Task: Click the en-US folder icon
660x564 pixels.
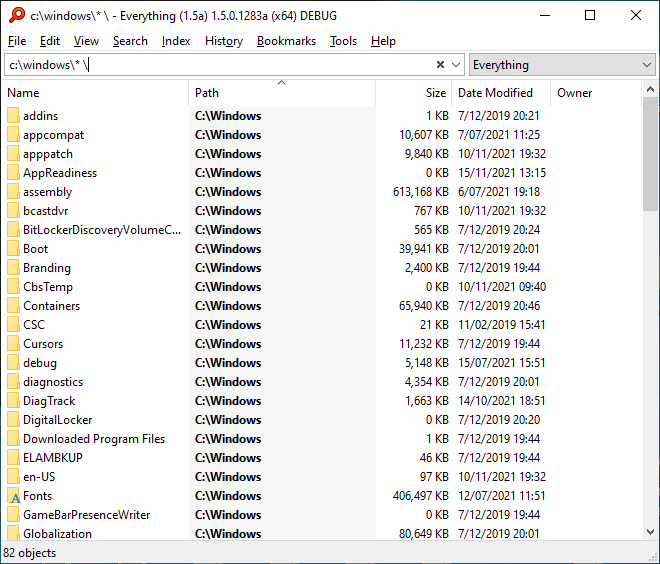Action: point(13,476)
